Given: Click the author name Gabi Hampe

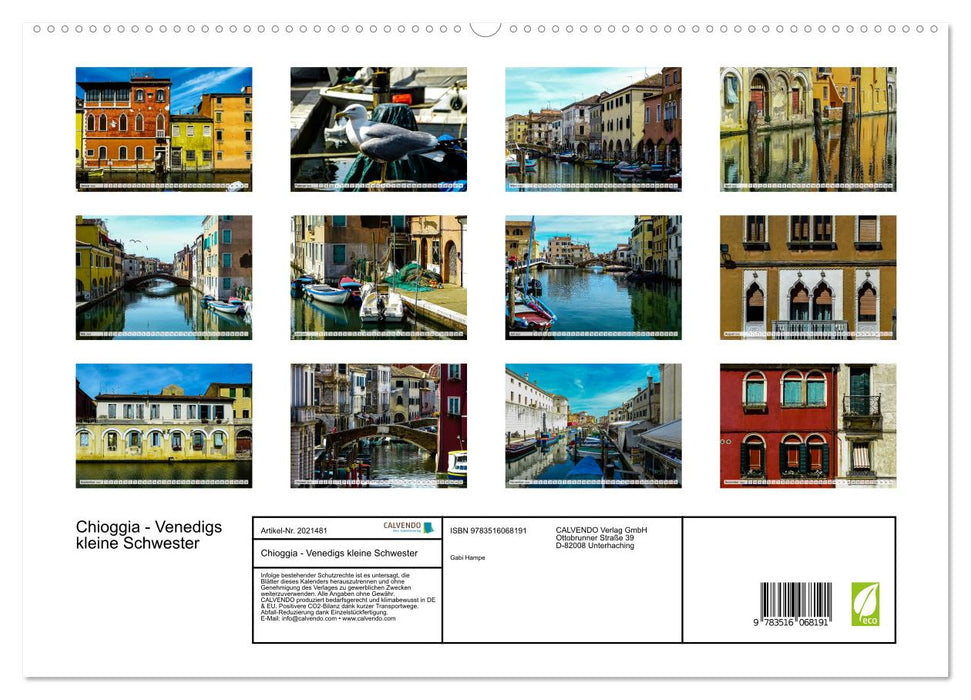Looking at the screenshot, I should coord(467,557).
